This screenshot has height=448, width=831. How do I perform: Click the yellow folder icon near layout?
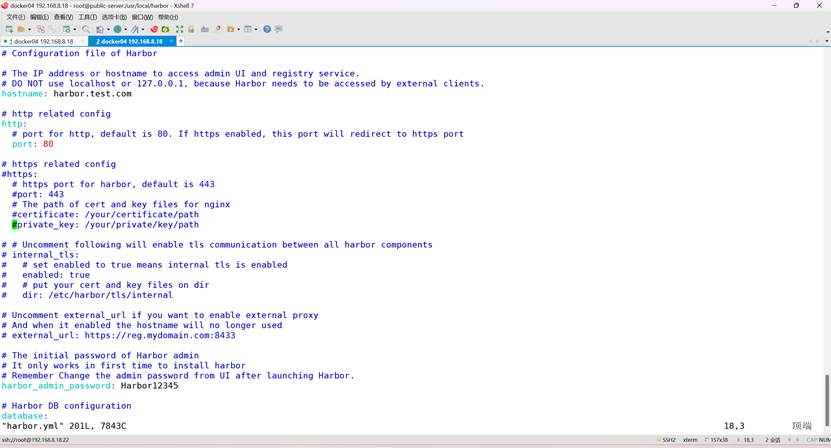pyautogui.click(x=231, y=29)
